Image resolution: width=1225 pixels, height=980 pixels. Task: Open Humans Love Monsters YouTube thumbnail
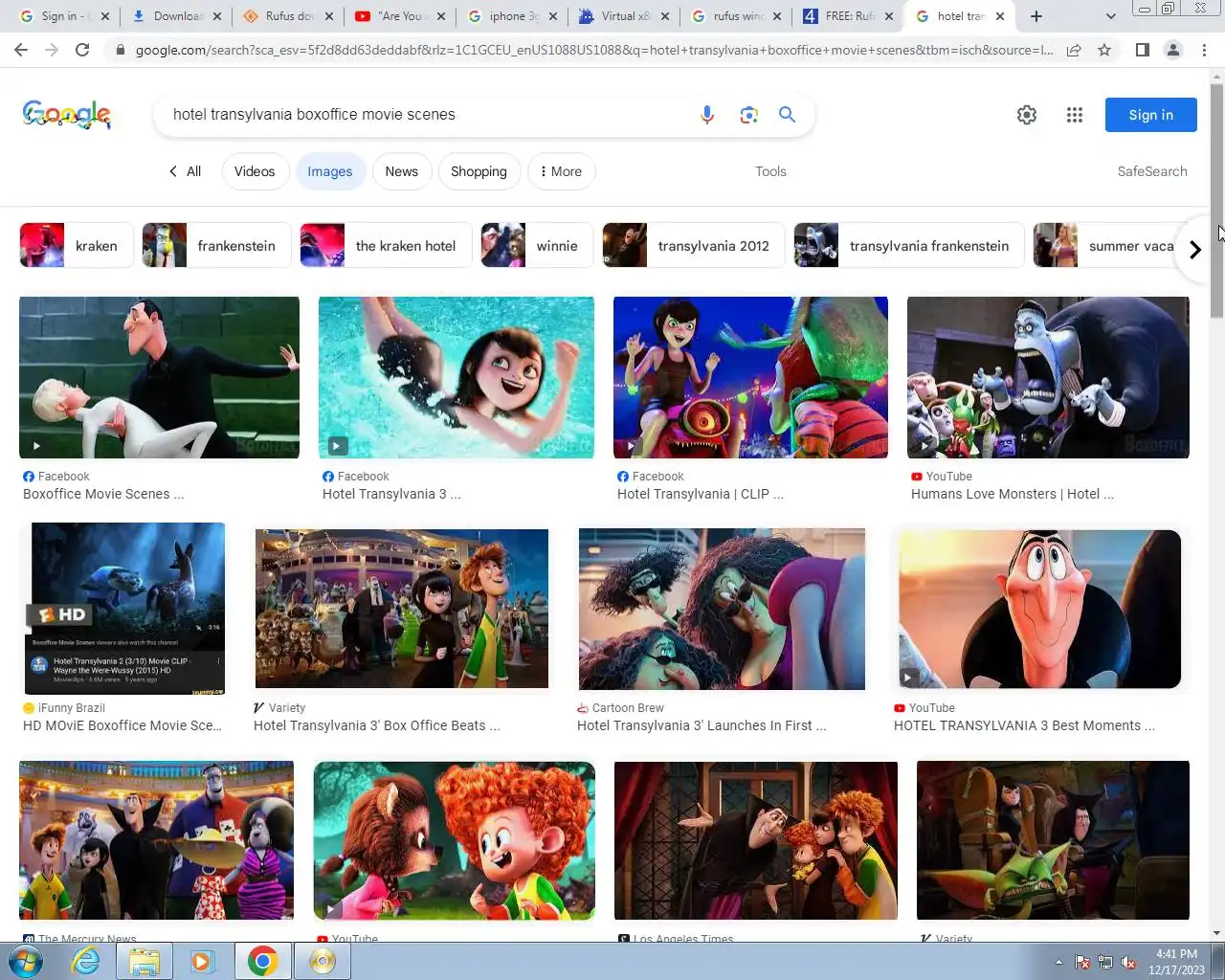point(1048,377)
